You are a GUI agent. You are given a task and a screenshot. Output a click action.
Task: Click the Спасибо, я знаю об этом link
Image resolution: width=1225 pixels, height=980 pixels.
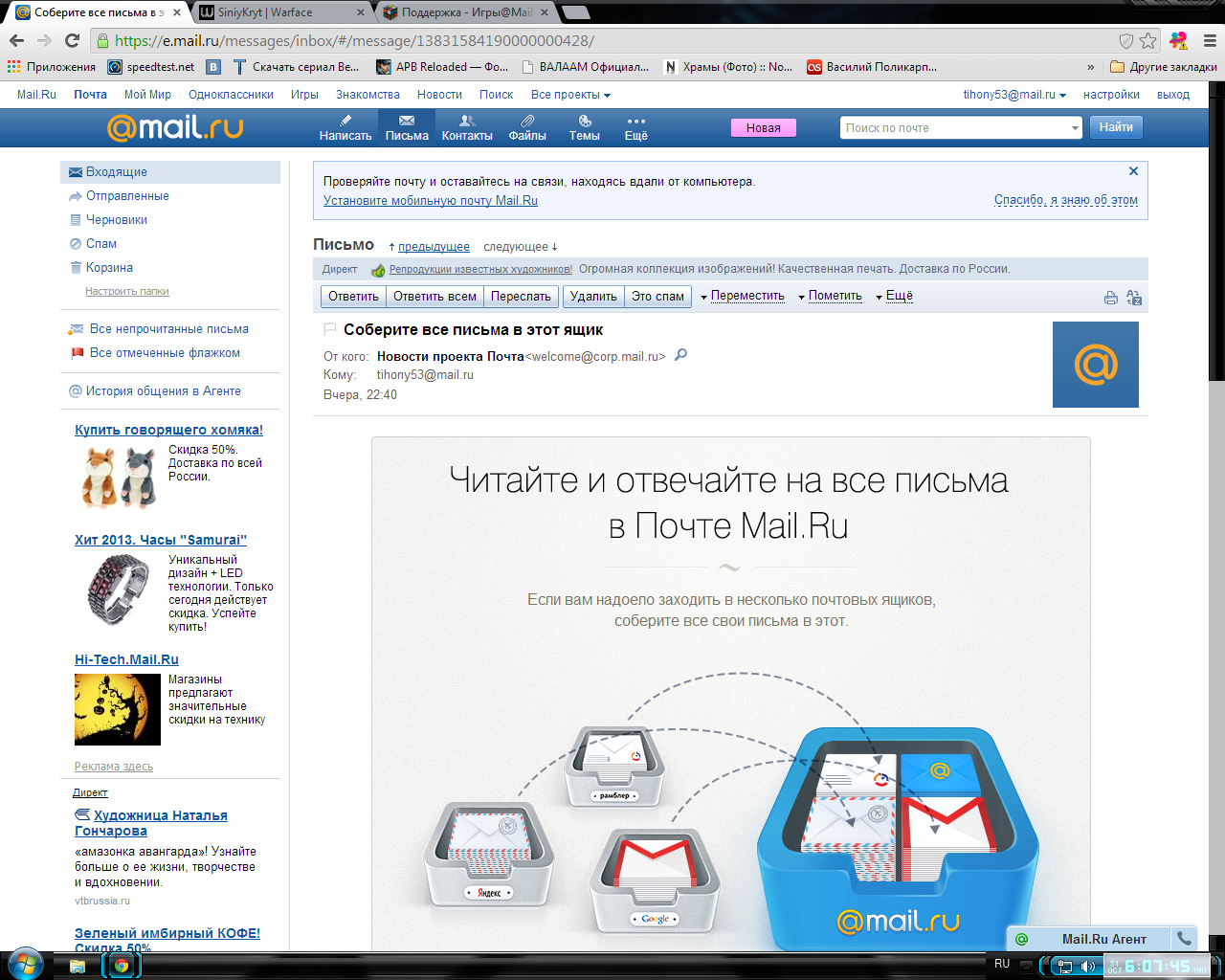pyautogui.click(x=1066, y=200)
